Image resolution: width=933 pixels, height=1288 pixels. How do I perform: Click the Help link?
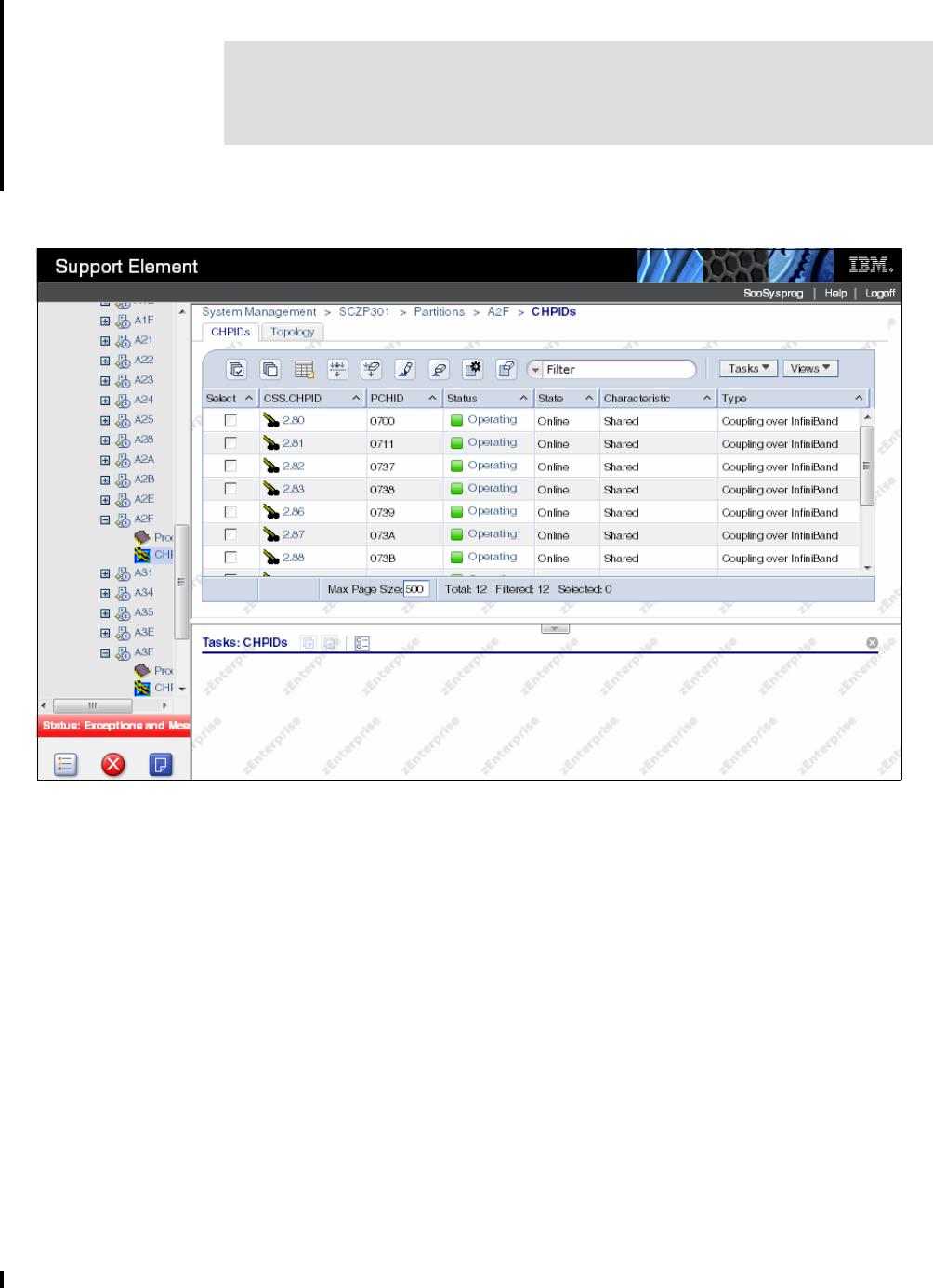835,294
